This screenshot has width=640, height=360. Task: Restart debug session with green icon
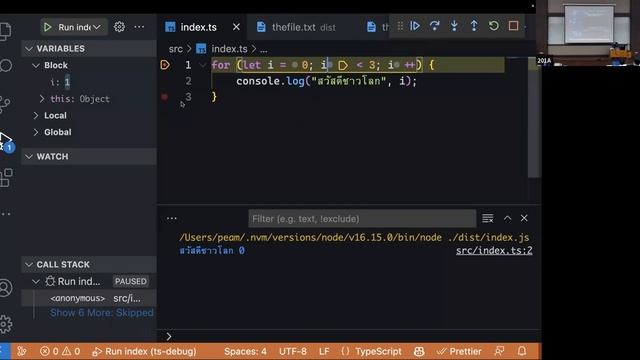(x=494, y=26)
